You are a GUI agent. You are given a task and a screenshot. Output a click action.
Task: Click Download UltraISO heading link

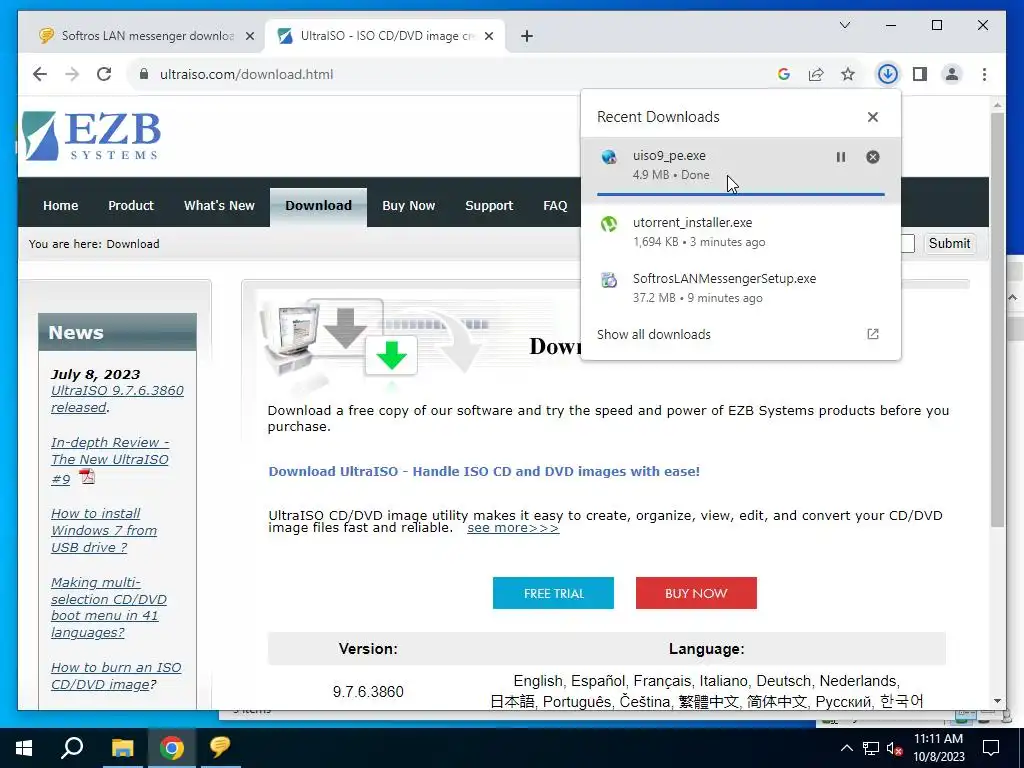click(484, 472)
